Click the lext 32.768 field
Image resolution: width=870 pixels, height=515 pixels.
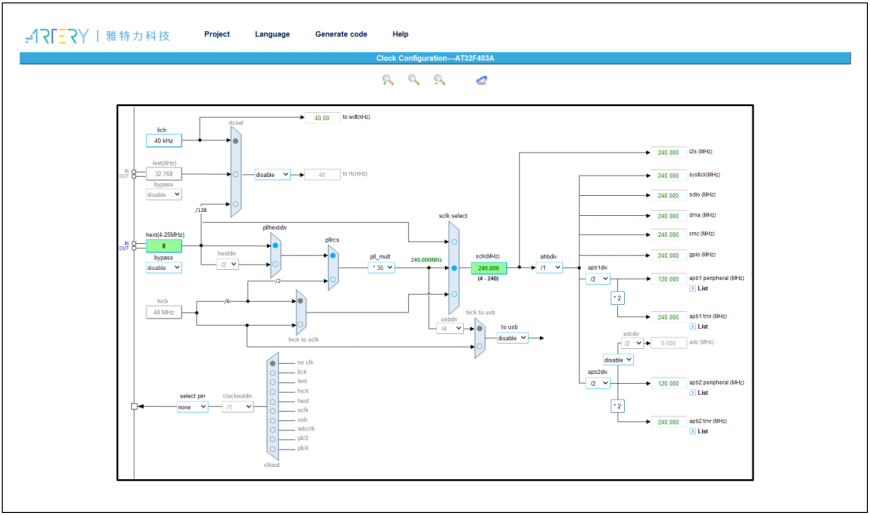[164, 174]
